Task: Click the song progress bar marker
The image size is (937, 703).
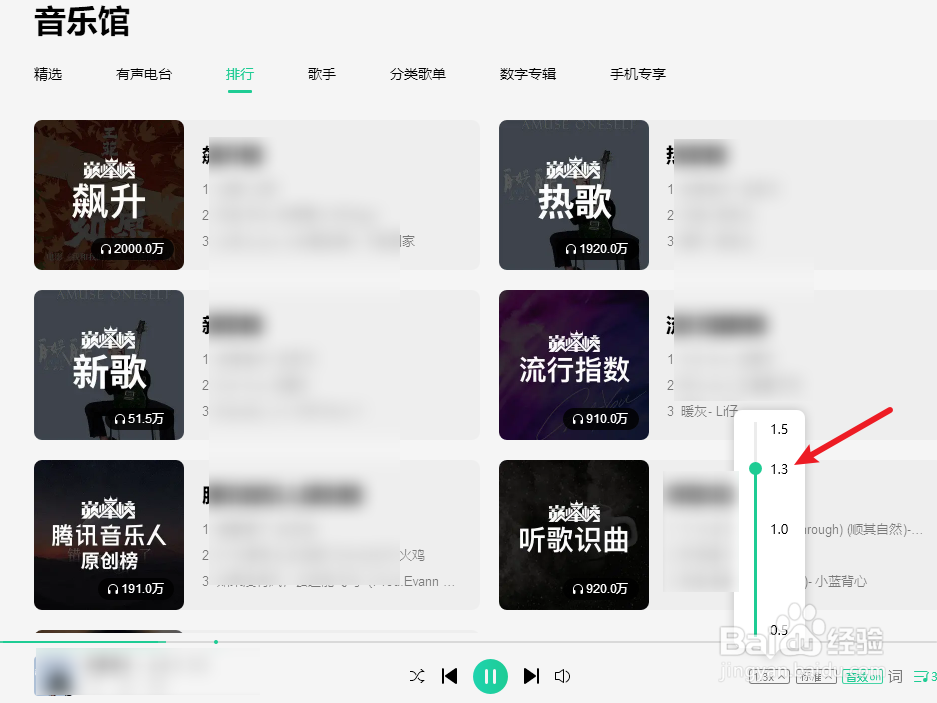Action: (x=216, y=642)
